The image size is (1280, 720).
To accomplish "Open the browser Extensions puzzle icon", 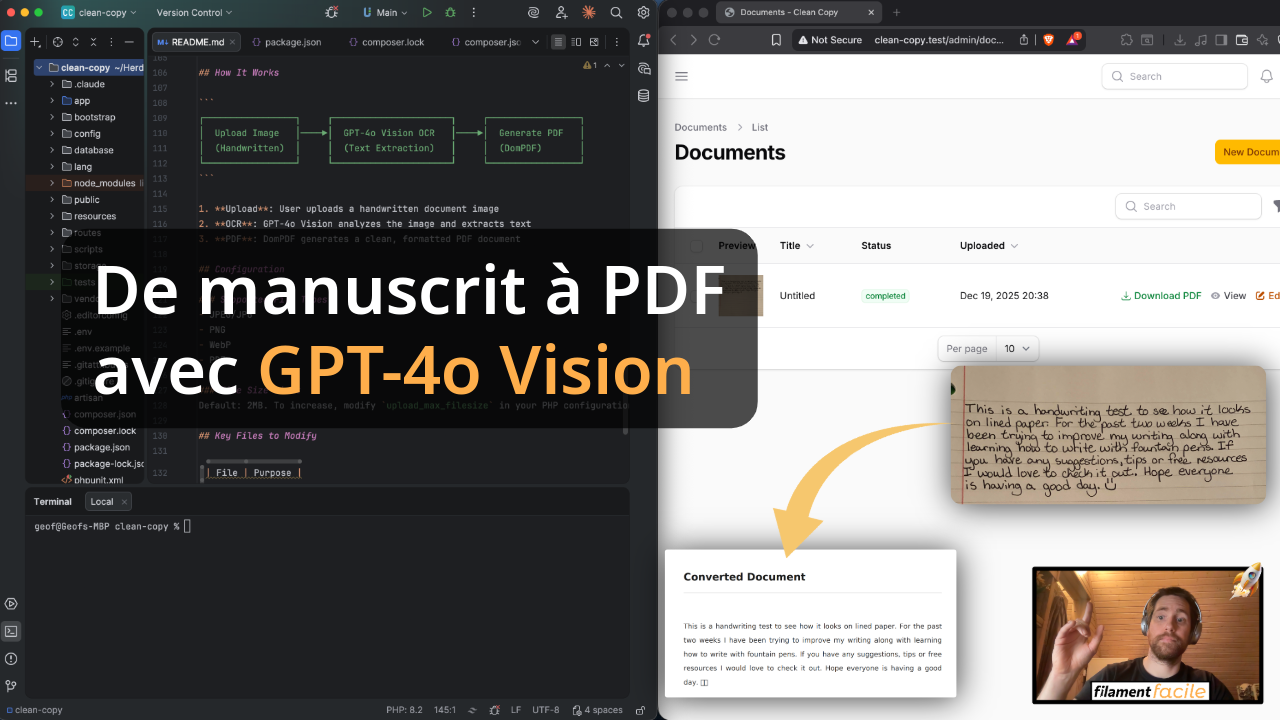I will click(x=1126, y=40).
